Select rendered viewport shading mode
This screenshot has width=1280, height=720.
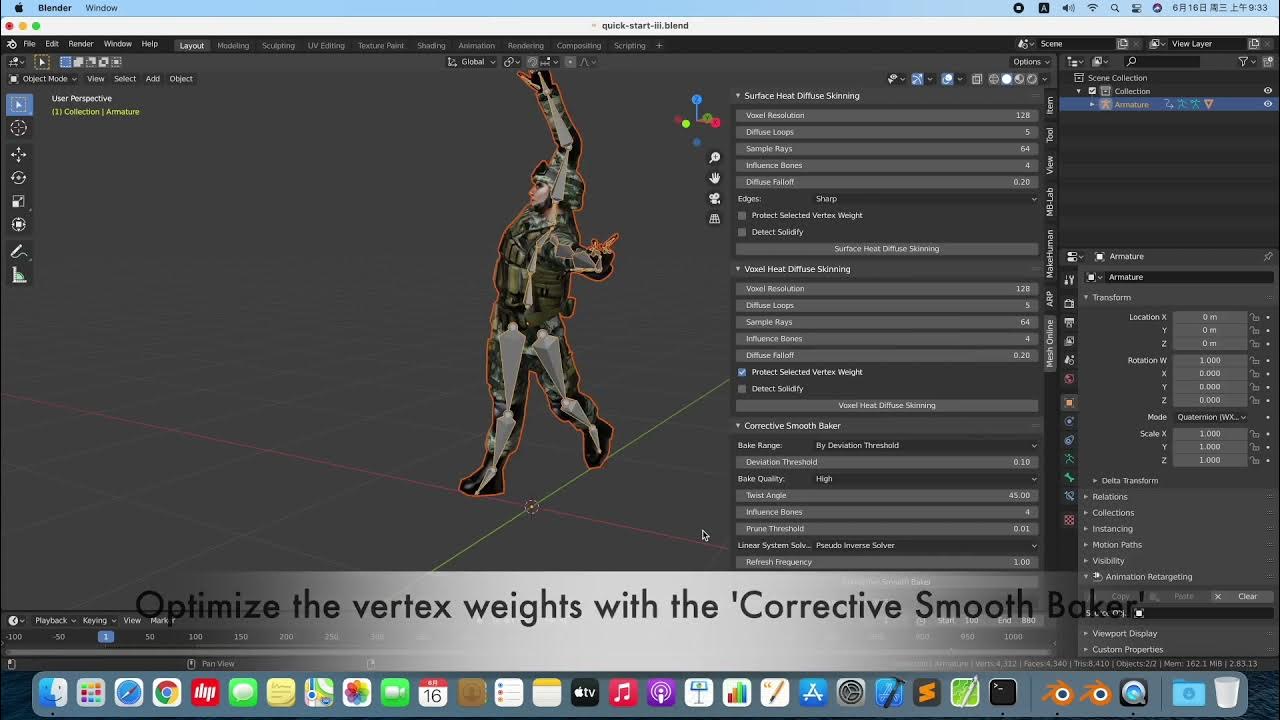point(1032,79)
